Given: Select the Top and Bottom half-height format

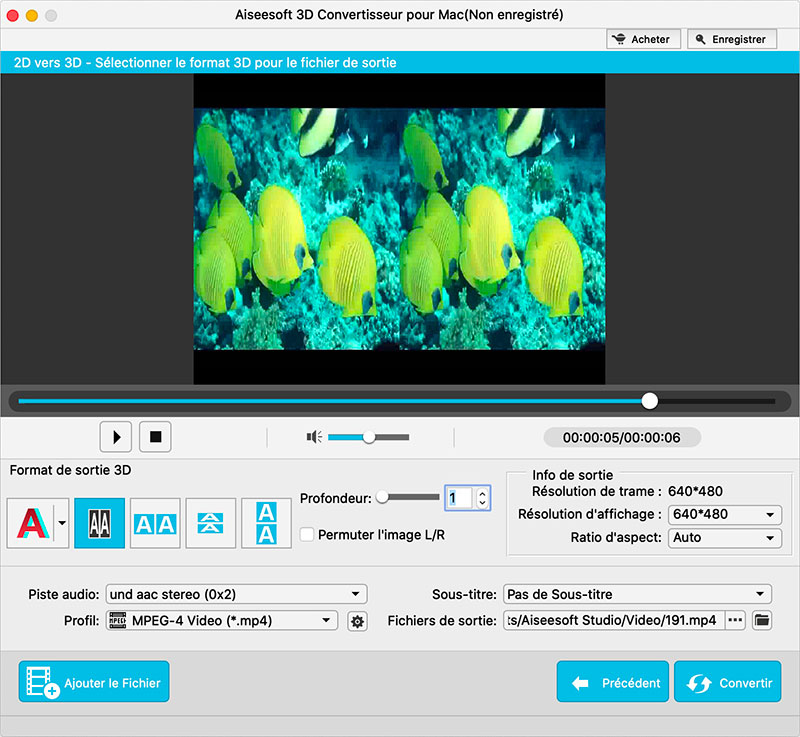Looking at the screenshot, I should coord(210,522).
